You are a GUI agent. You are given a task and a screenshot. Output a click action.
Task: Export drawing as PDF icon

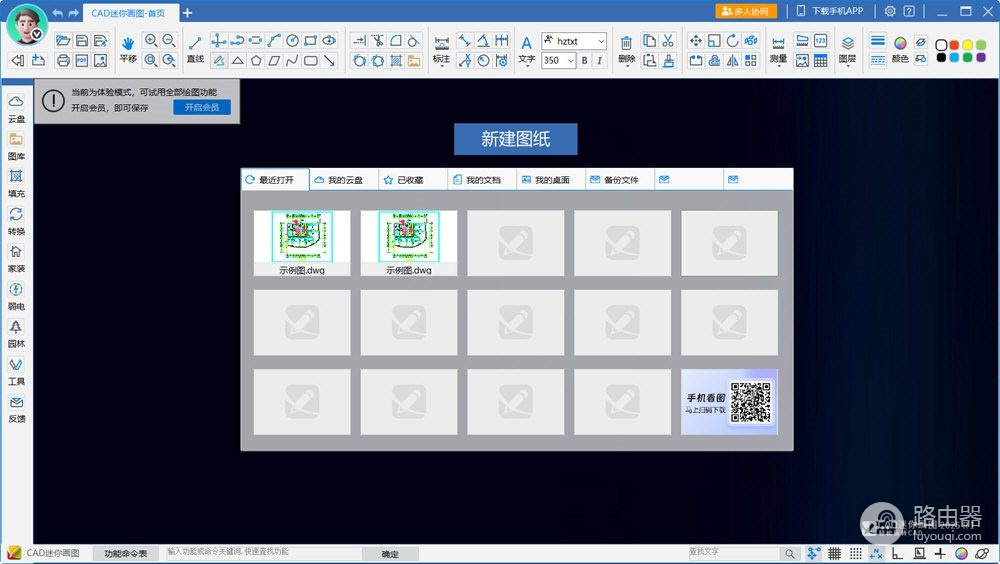point(82,61)
